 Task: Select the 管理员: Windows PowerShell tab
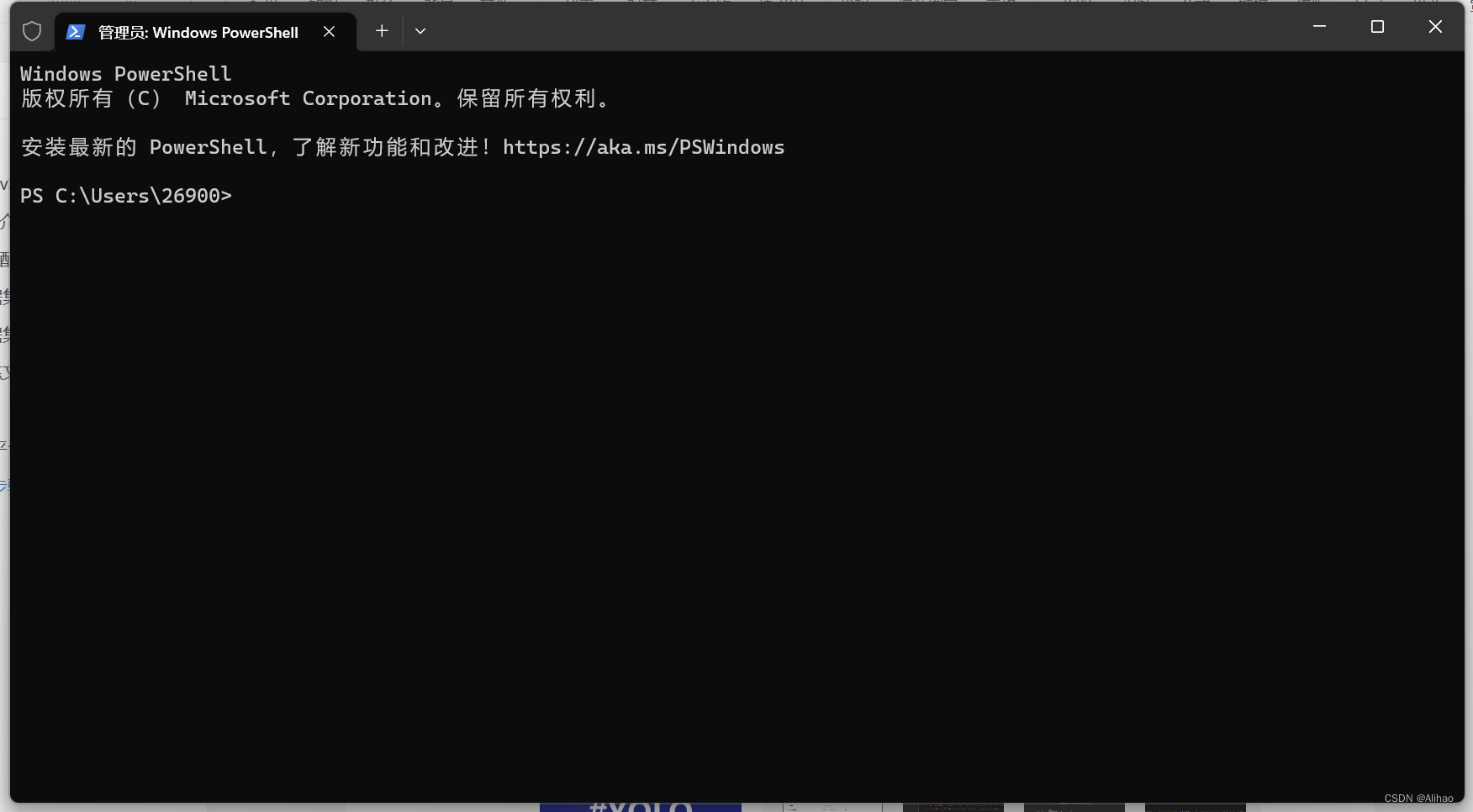(x=198, y=32)
